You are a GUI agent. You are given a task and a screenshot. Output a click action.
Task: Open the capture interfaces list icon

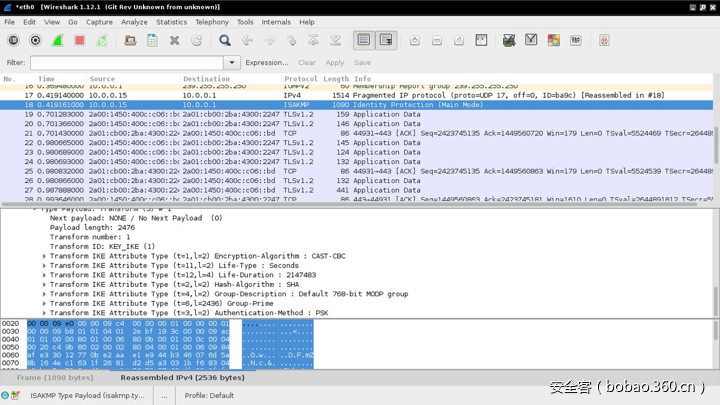point(13,40)
